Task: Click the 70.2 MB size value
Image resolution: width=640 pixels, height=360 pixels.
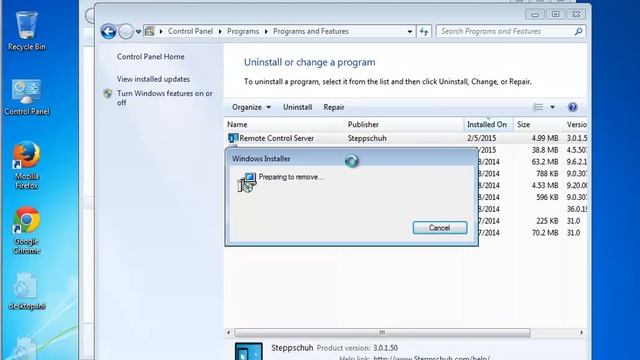Action: pos(545,233)
